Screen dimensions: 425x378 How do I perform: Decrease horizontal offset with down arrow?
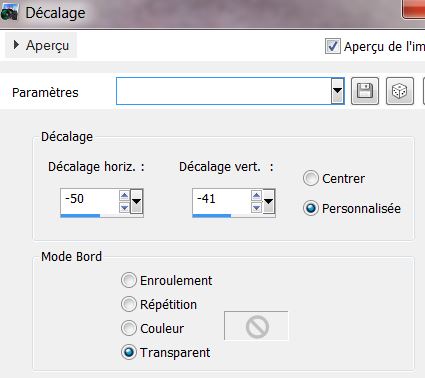pos(124,208)
